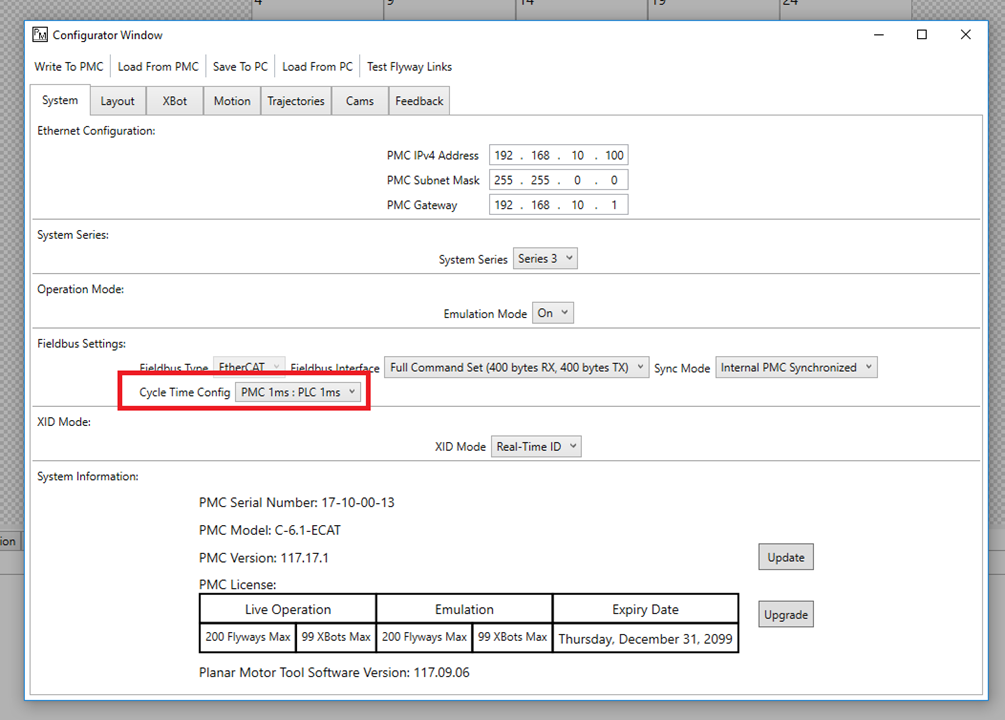
Task: Click Save To PC toolbar button
Action: point(240,67)
